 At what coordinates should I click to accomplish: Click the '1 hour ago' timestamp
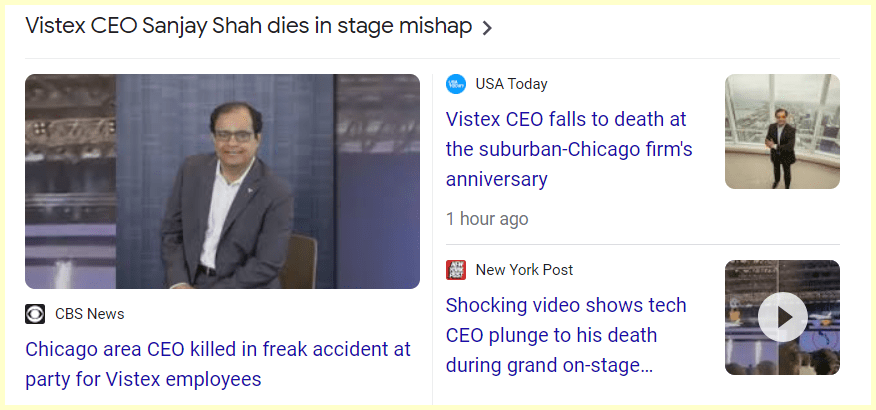(x=487, y=218)
